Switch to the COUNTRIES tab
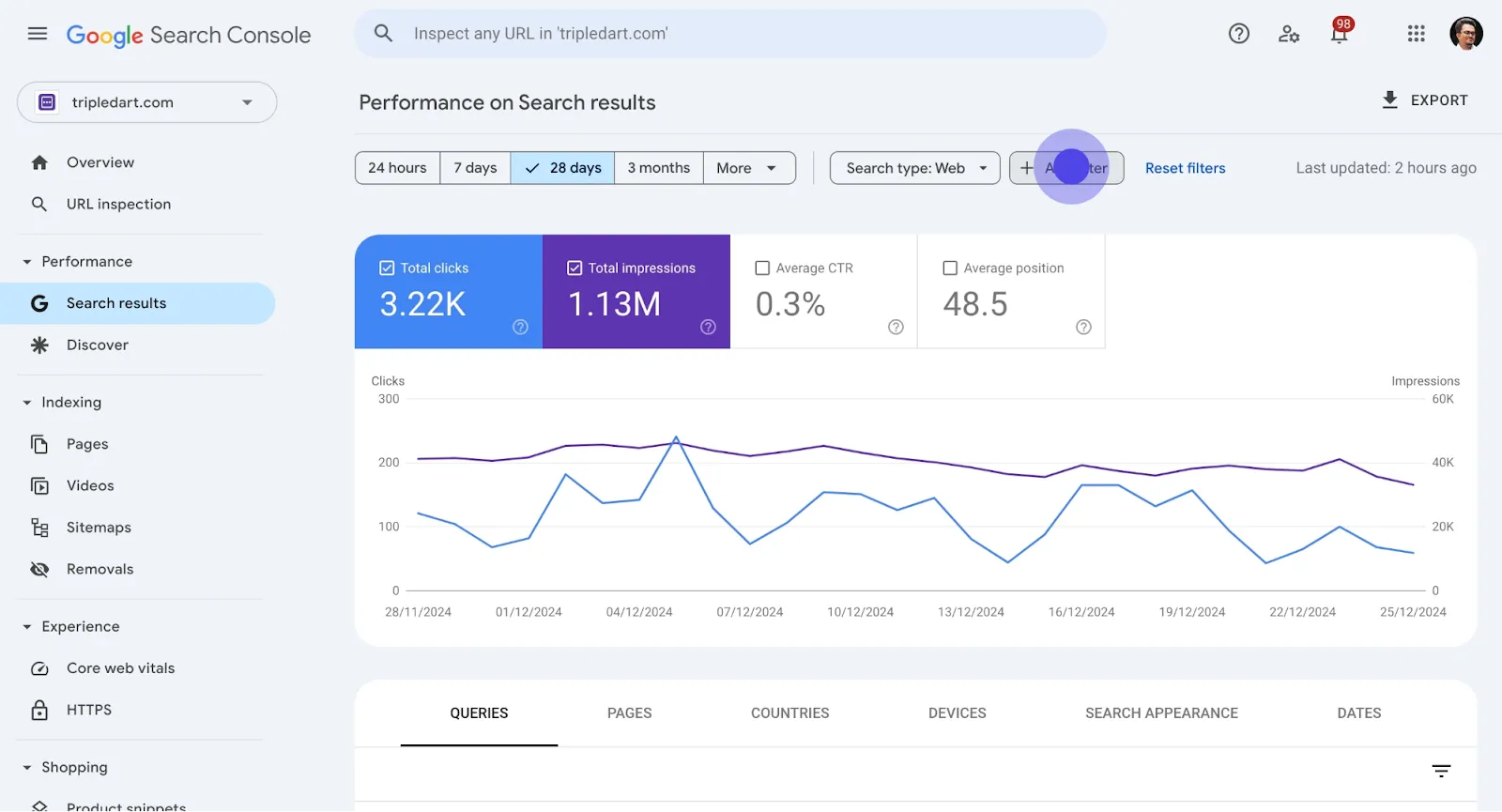The width and height of the screenshot is (1502, 812). (790, 713)
